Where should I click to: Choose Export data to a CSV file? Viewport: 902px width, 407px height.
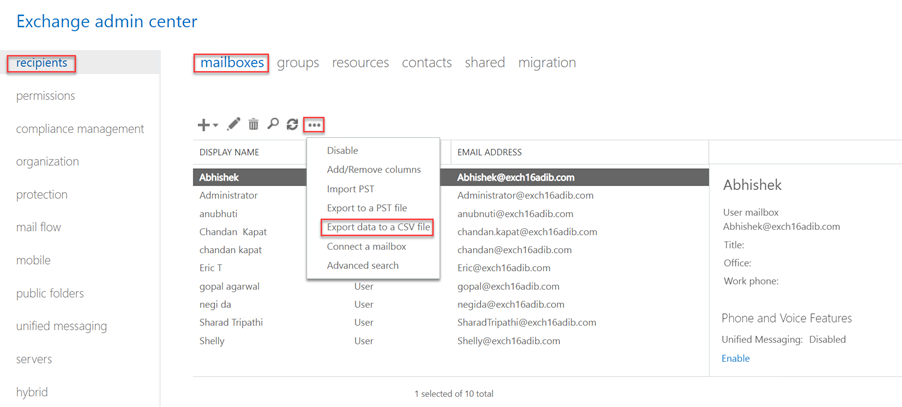(378, 227)
